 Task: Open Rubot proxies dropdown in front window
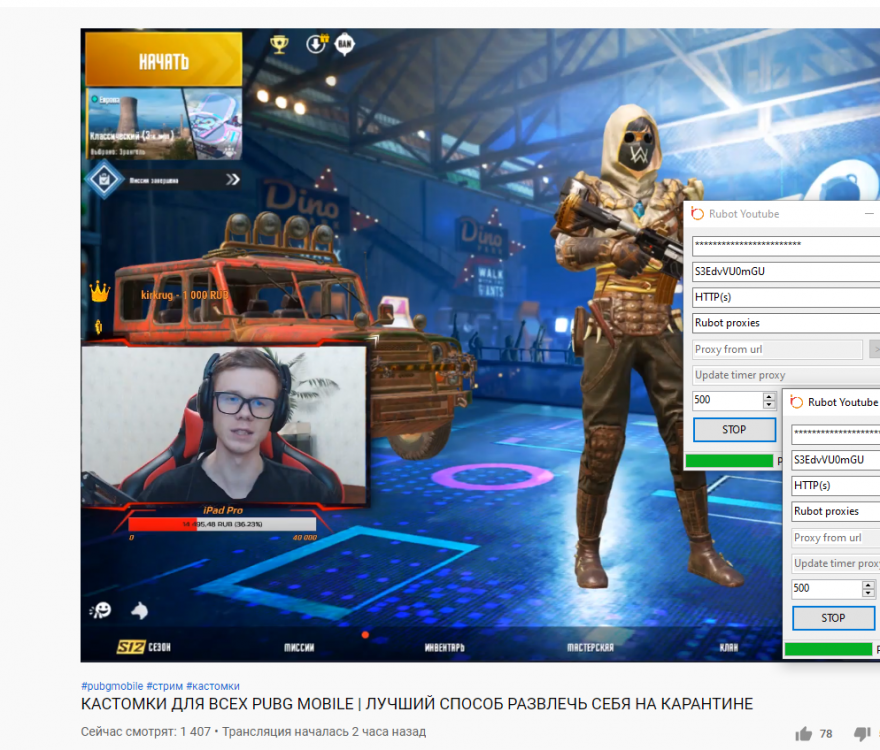[835, 511]
